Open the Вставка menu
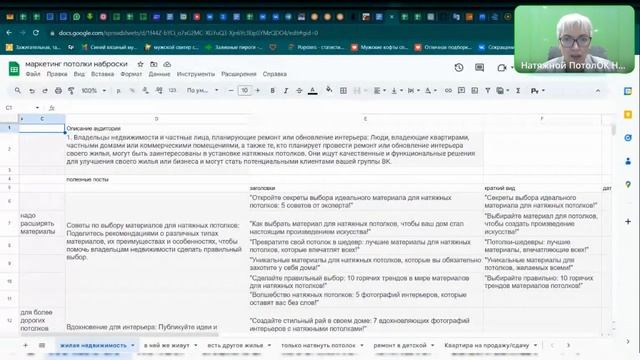 [x=102, y=74]
